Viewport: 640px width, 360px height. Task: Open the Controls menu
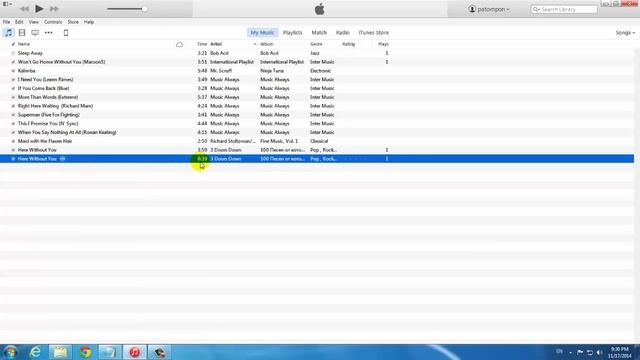point(53,22)
